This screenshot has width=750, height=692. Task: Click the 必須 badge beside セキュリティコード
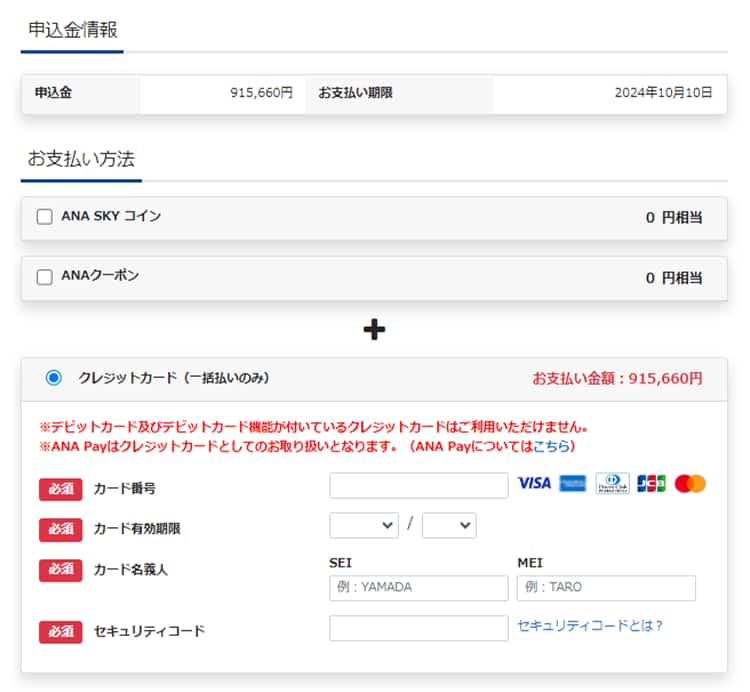click(60, 631)
